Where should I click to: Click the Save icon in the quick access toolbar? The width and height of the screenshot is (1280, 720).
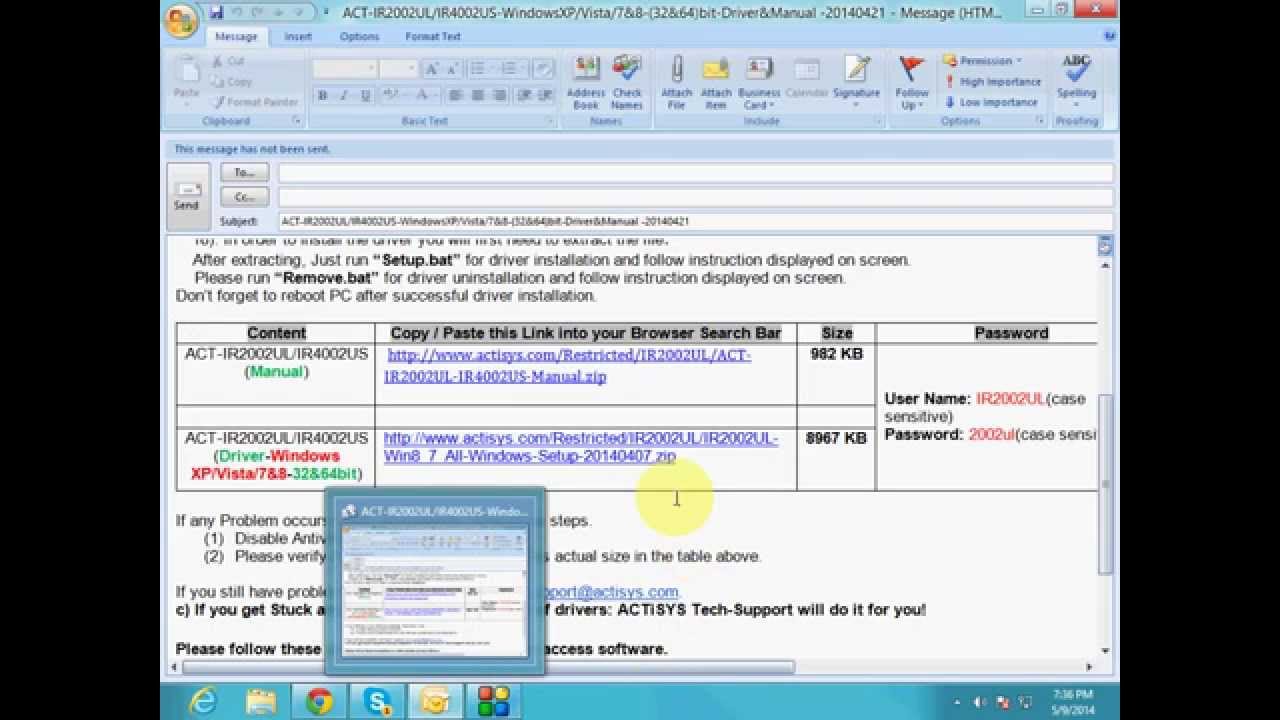(217, 13)
